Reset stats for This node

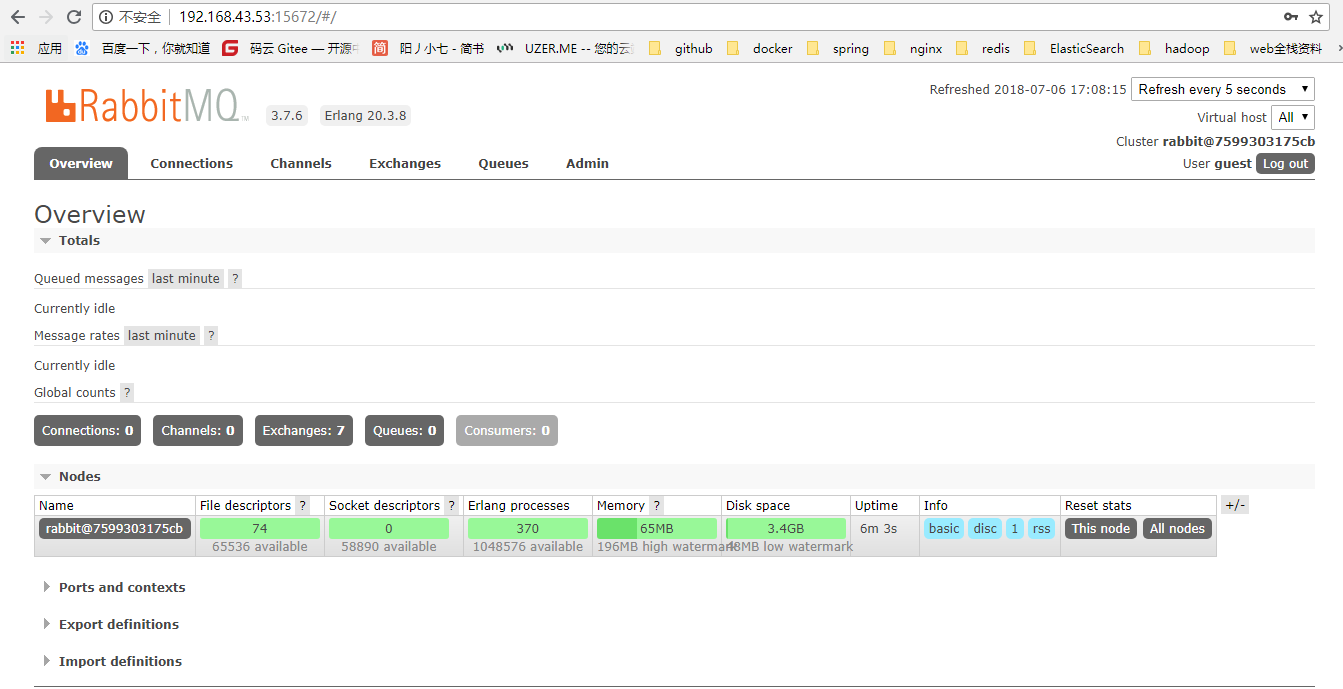click(x=1101, y=529)
